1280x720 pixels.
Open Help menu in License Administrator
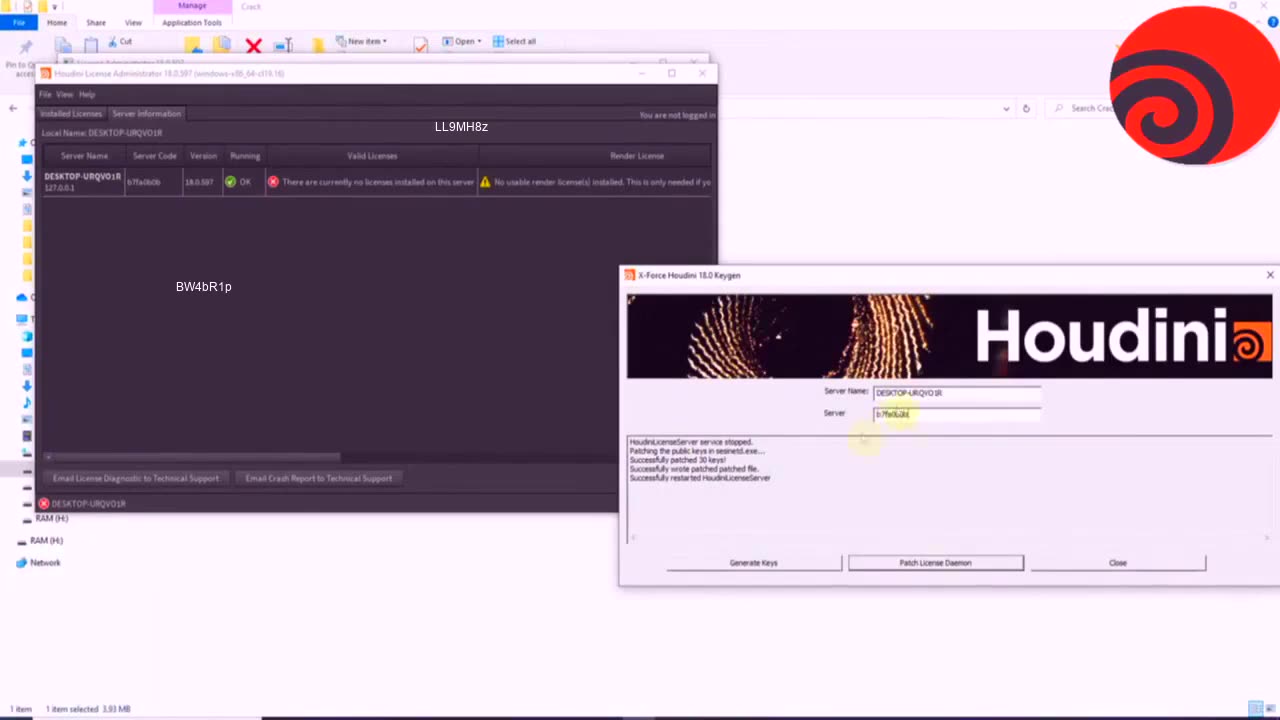[87, 94]
